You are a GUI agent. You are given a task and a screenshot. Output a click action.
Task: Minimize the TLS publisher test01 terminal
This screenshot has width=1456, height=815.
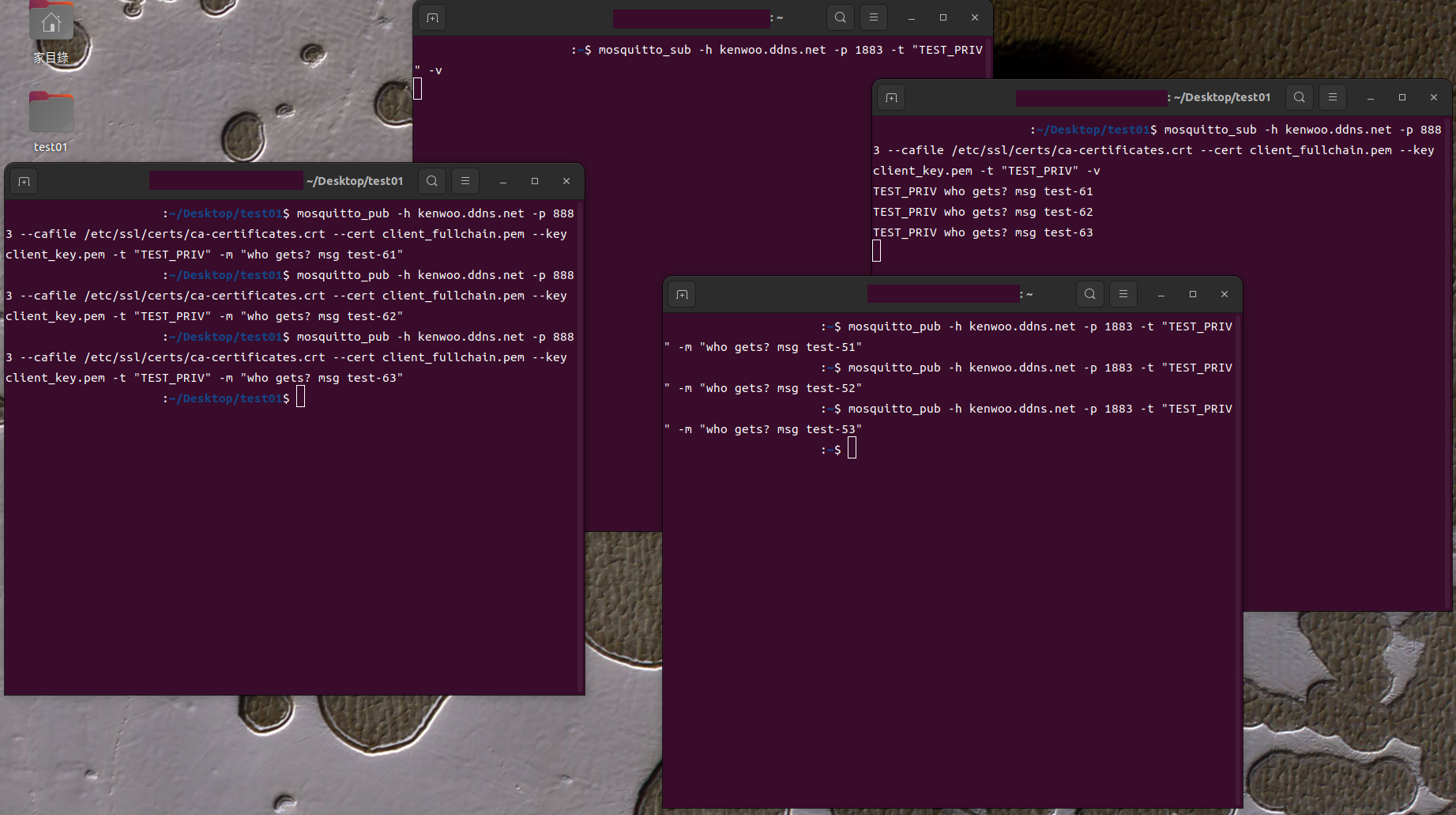503,181
